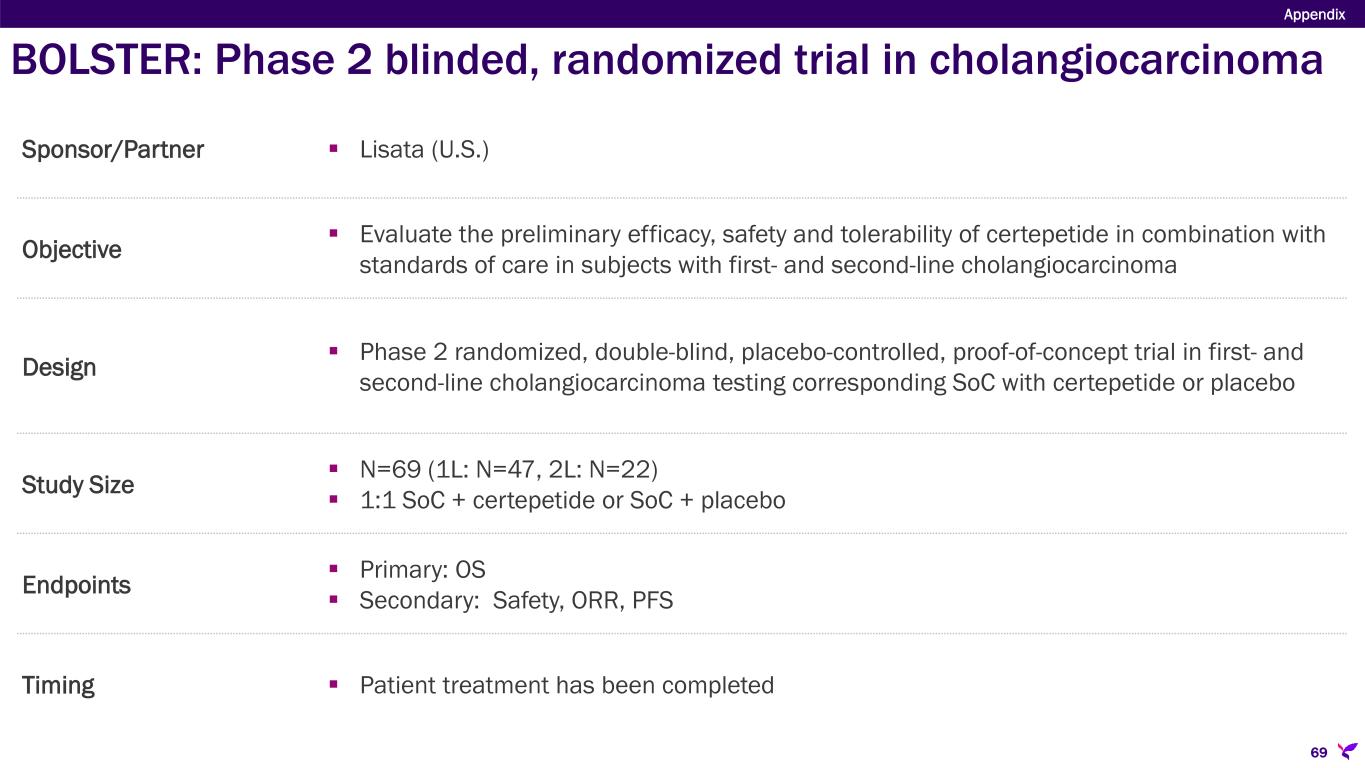This screenshot has height=768, width=1365.
Task: Click the Timing row label
Action: coord(58,686)
